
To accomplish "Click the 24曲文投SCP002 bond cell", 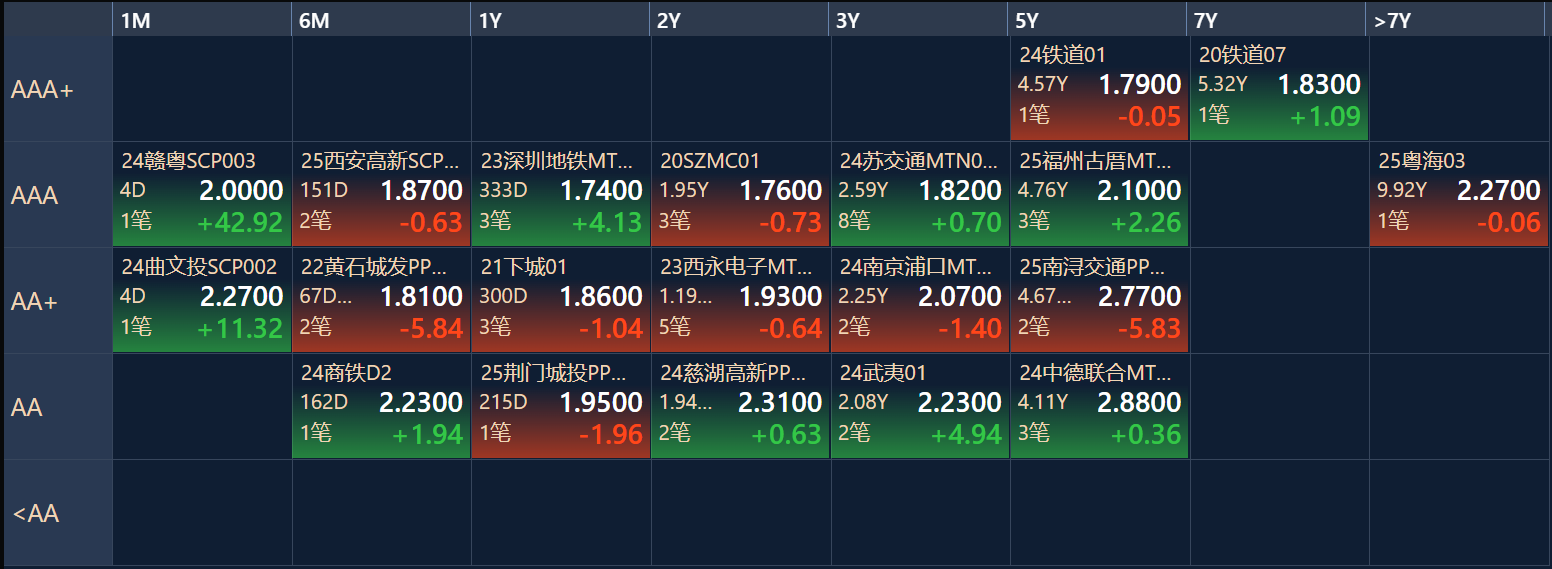I will 202,302.
